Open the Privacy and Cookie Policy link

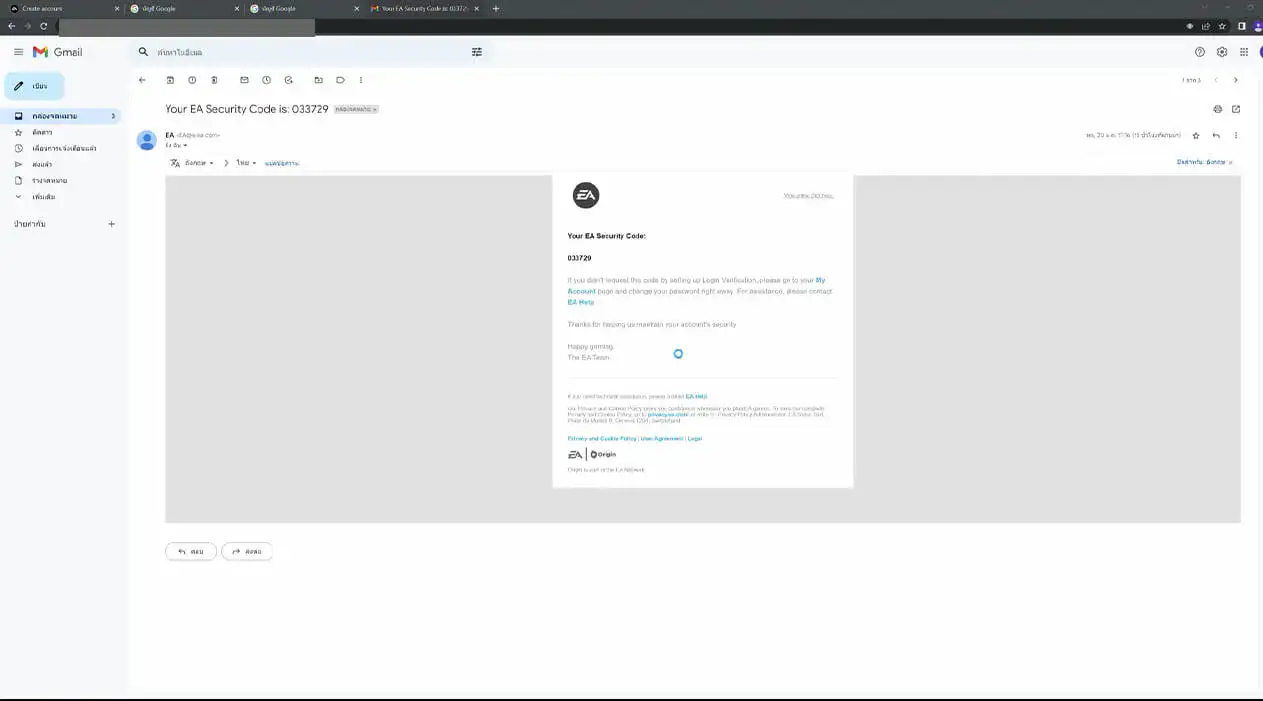602,438
